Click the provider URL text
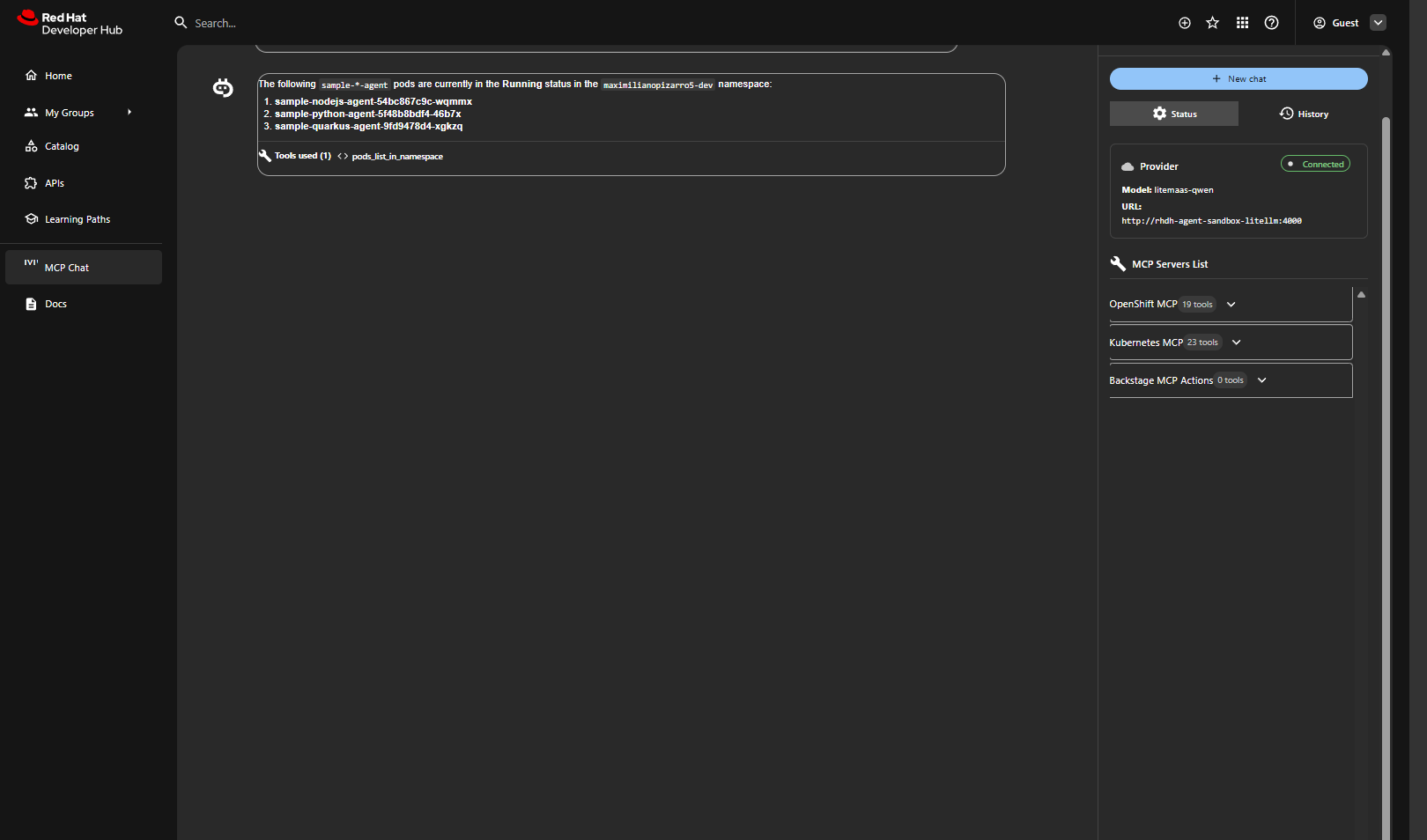The height and width of the screenshot is (840, 1427). pyautogui.click(x=1211, y=221)
